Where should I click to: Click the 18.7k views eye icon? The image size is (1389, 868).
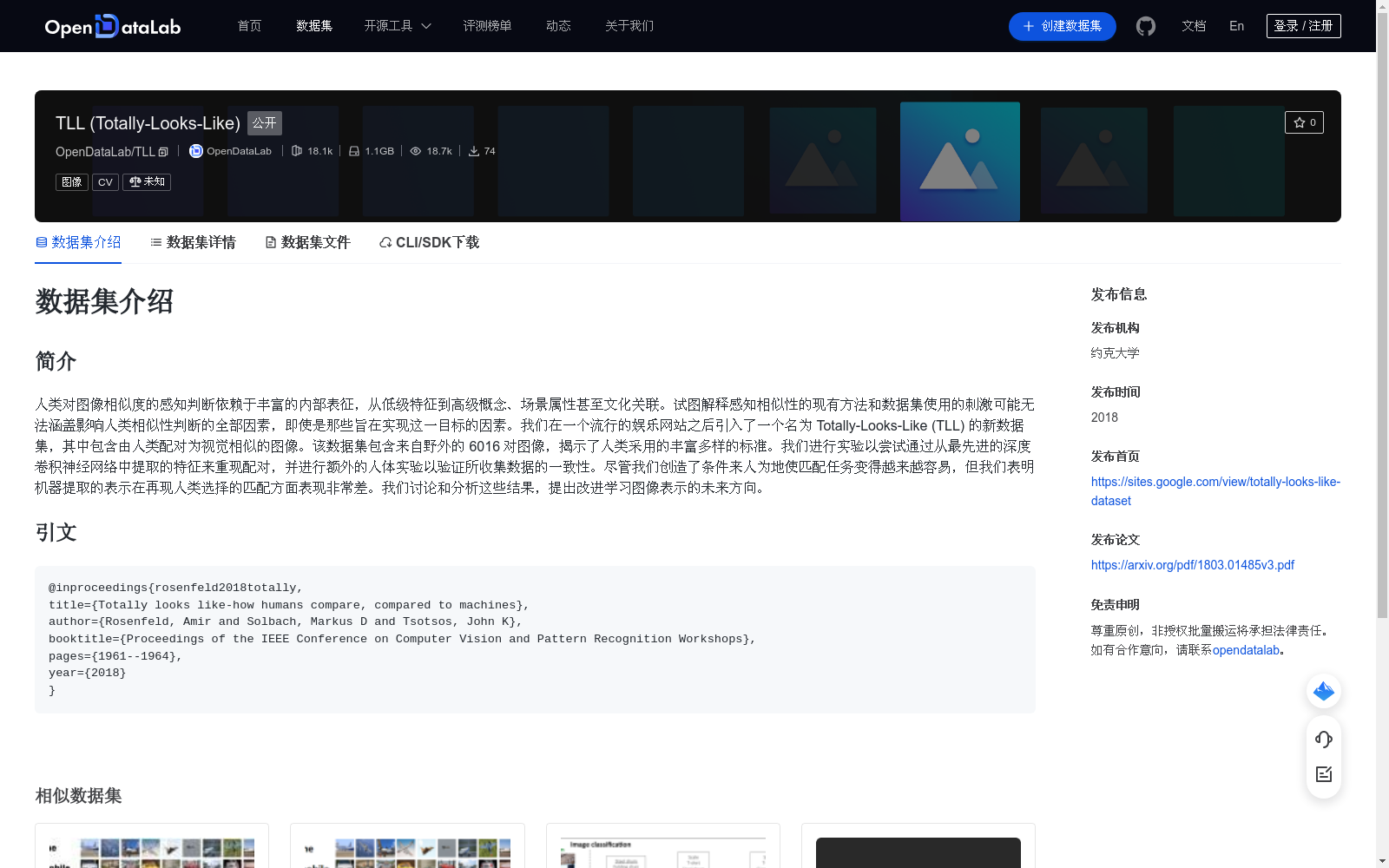416,151
